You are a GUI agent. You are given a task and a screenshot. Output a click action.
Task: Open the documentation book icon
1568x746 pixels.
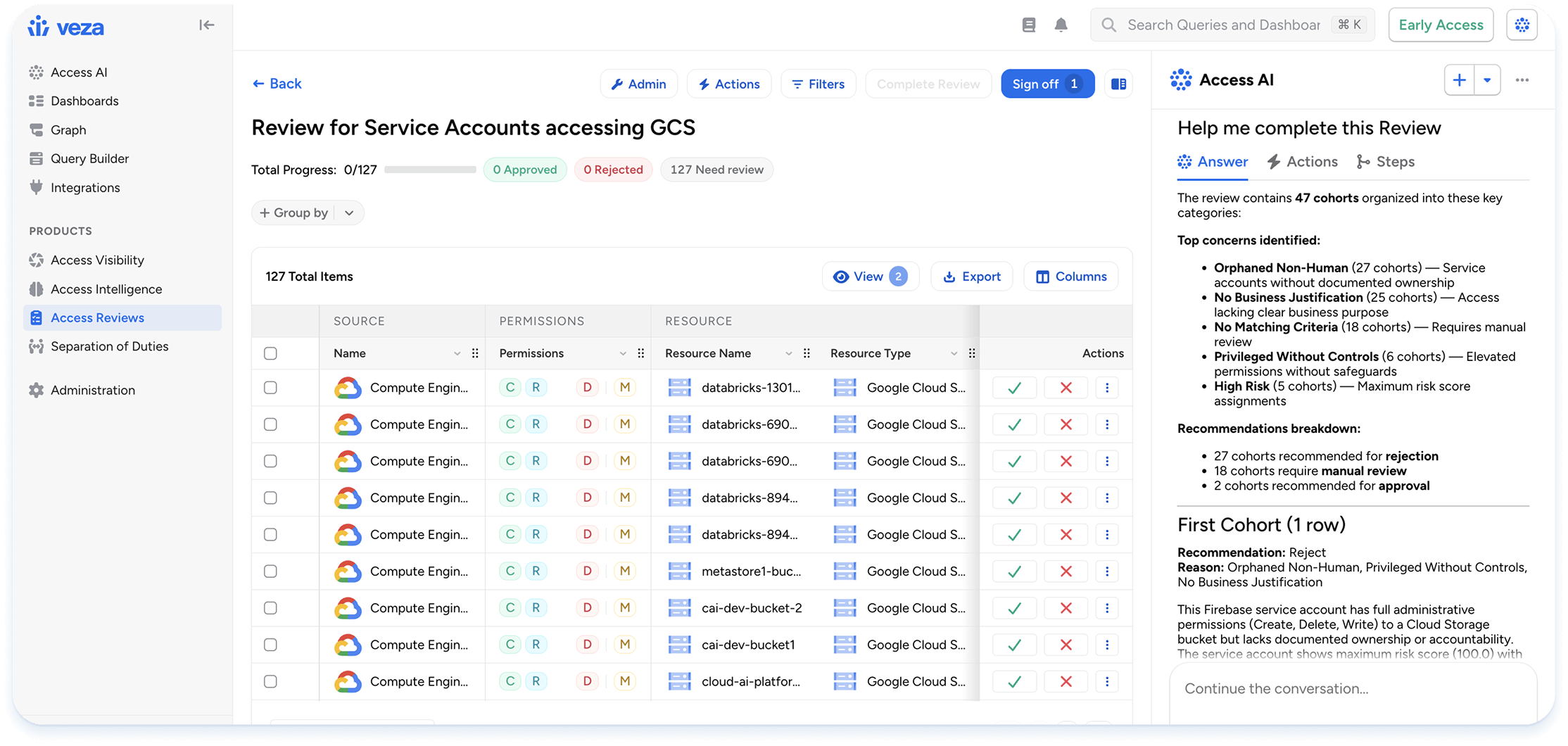(1028, 25)
